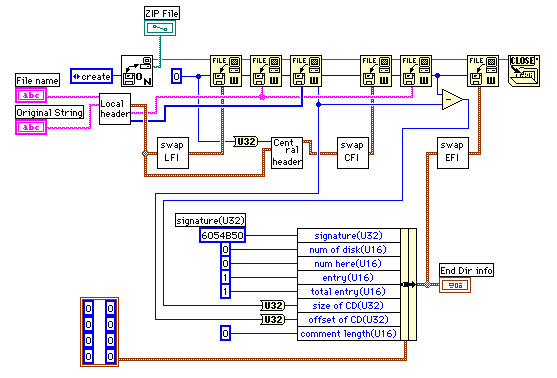Select the comment length(U16) bundle element
Viewport: 557px width, 378px height.
tap(348, 334)
